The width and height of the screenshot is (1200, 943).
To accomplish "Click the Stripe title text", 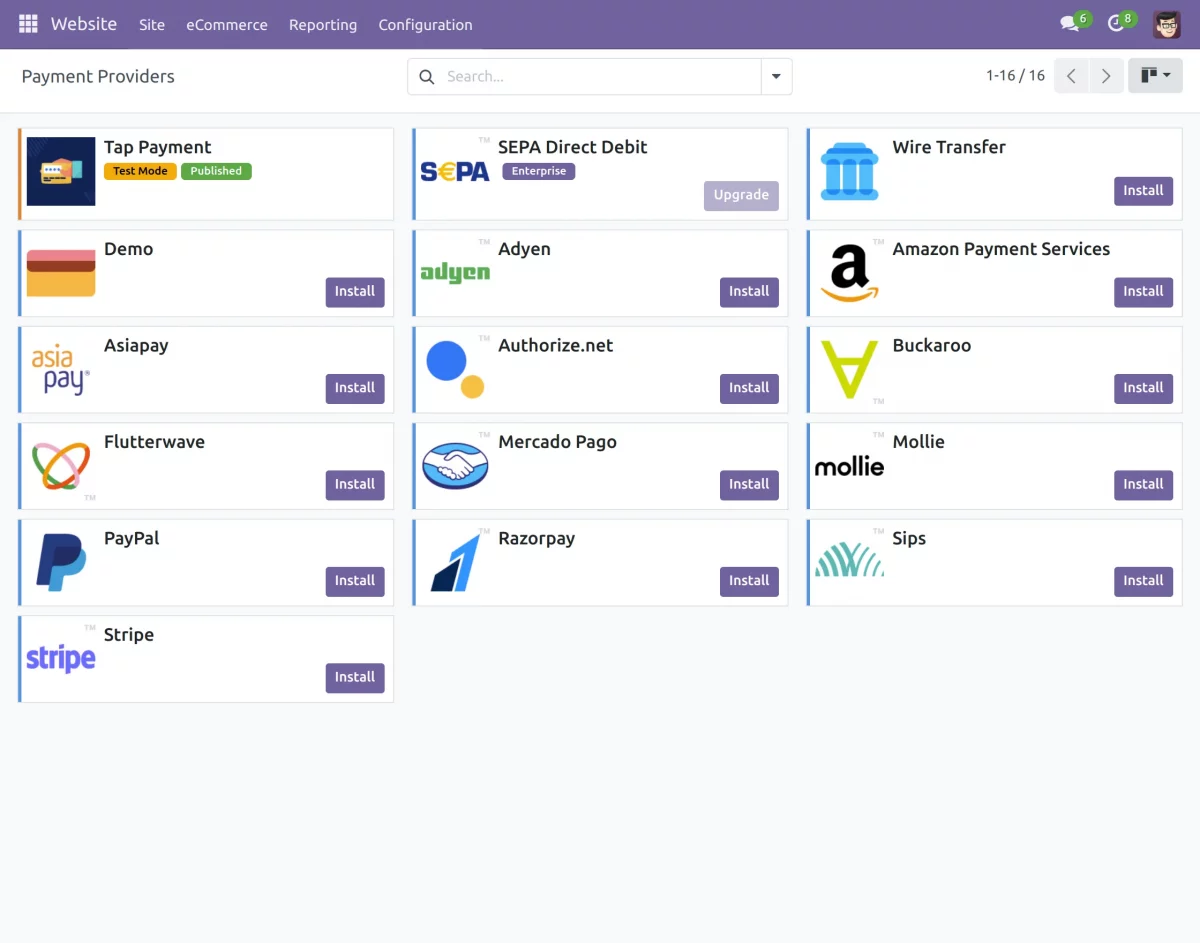I will point(129,635).
